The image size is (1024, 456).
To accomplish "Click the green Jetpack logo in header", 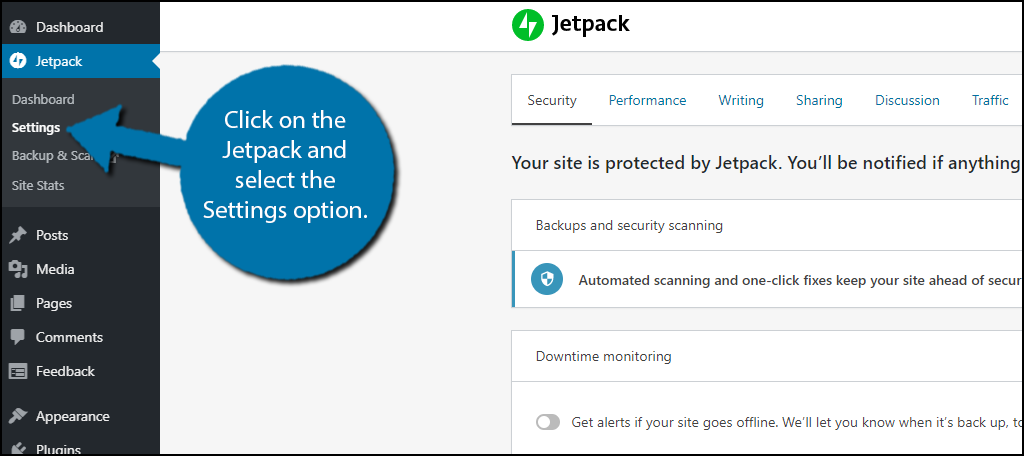I will click(526, 25).
